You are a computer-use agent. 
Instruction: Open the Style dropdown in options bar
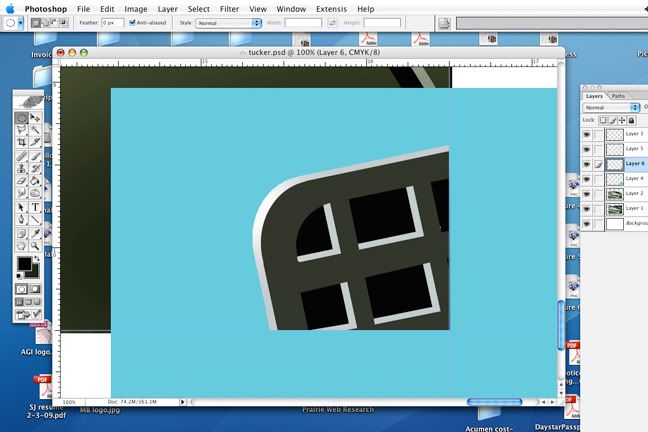click(x=229, y=23)
